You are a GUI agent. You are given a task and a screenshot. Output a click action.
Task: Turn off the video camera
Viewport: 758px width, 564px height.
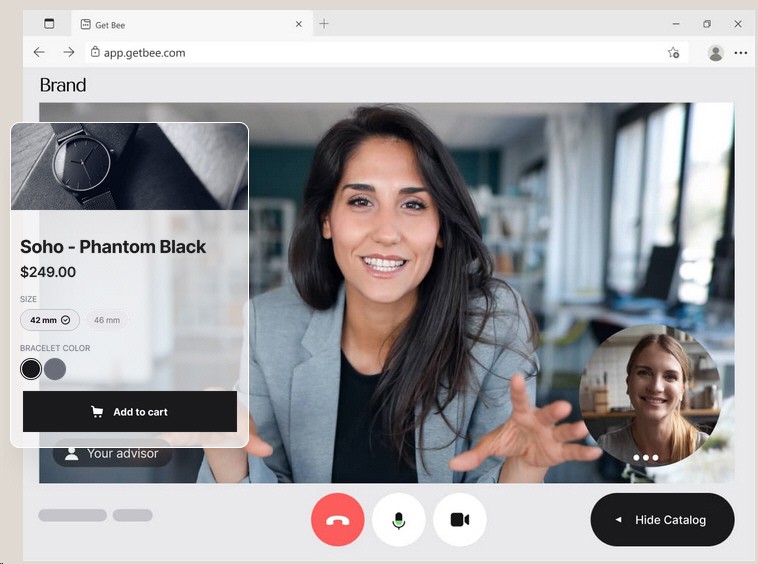point(460,520)
